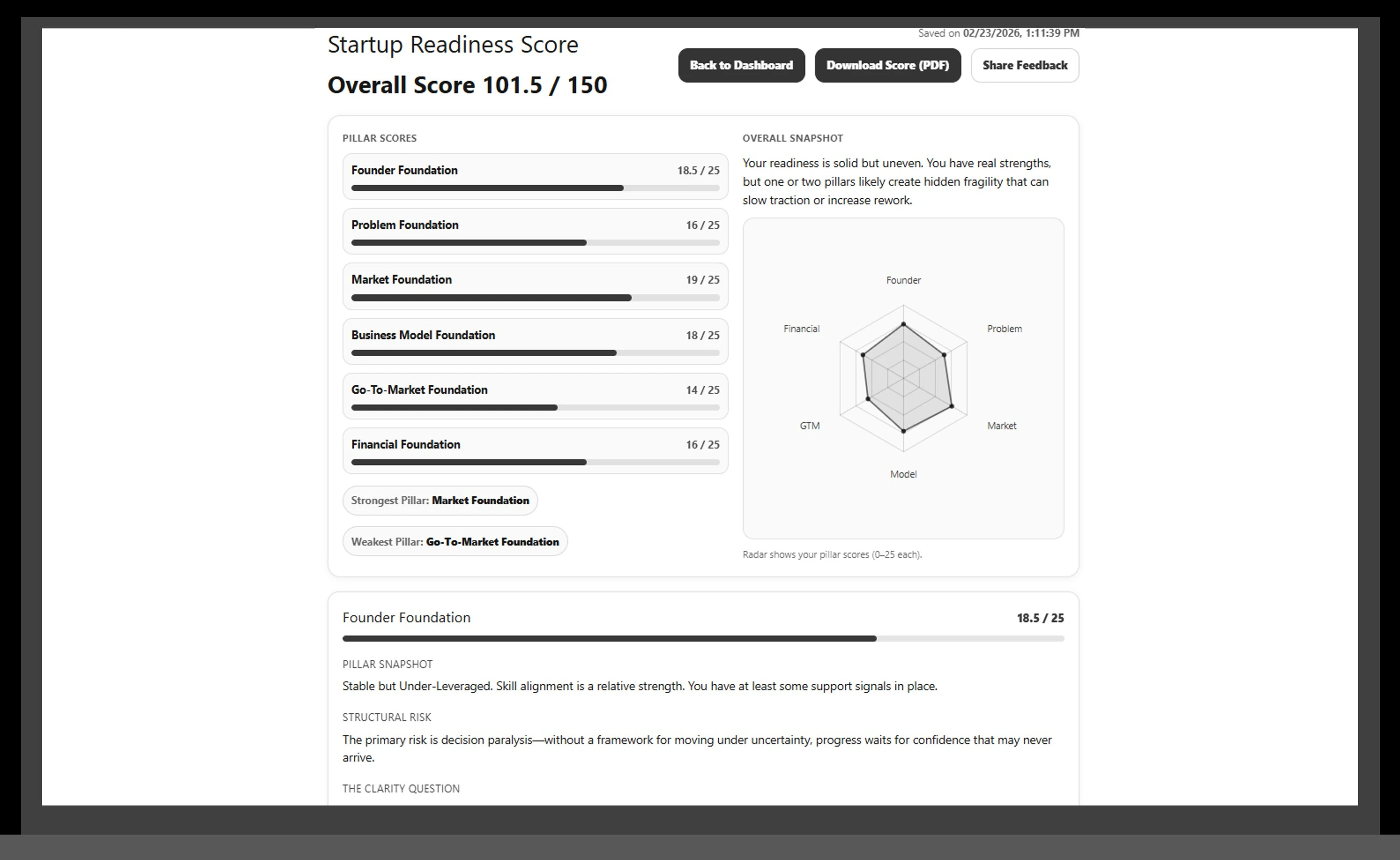Open the Business Model Foundation pillar card
Viewport: 1400px width, 860px height.
coord(535,341)
